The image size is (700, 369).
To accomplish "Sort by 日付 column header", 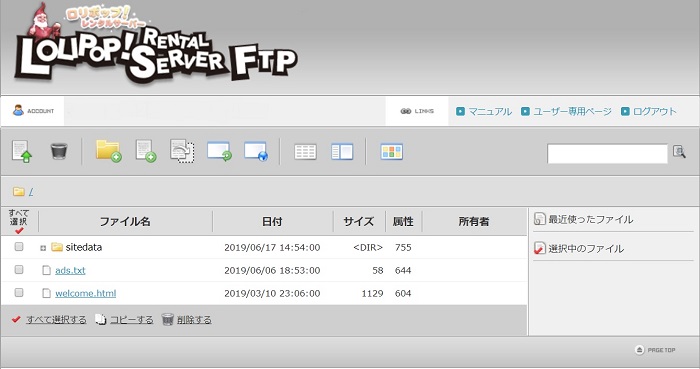I will (272, 222).
